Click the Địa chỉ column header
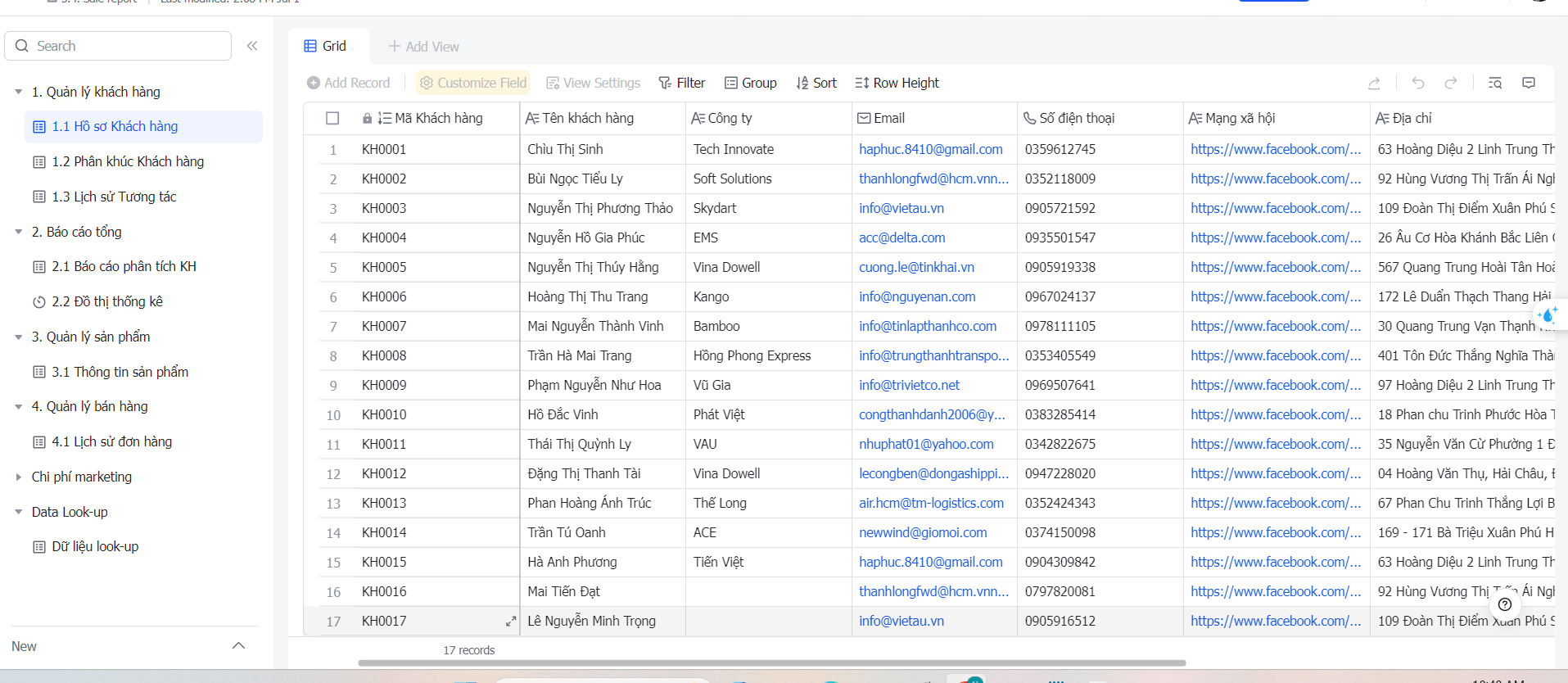The height and width of the screenshot is (683, 1568). point(1462,118)
